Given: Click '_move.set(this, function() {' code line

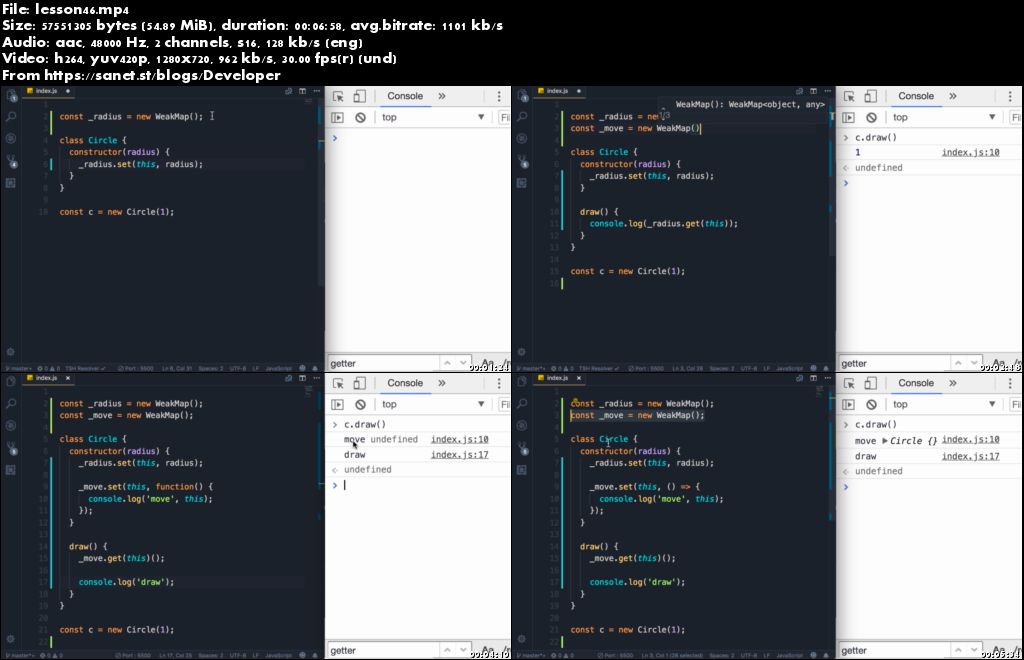Looking at the screenshot, I should coord(146,486).
